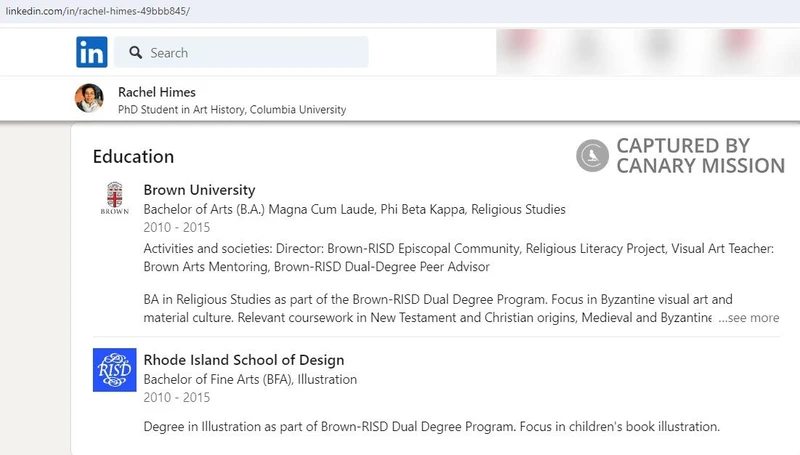Screen dimensions: 800x455
Task: Click the Search input field
Action: tap(241, 52)
